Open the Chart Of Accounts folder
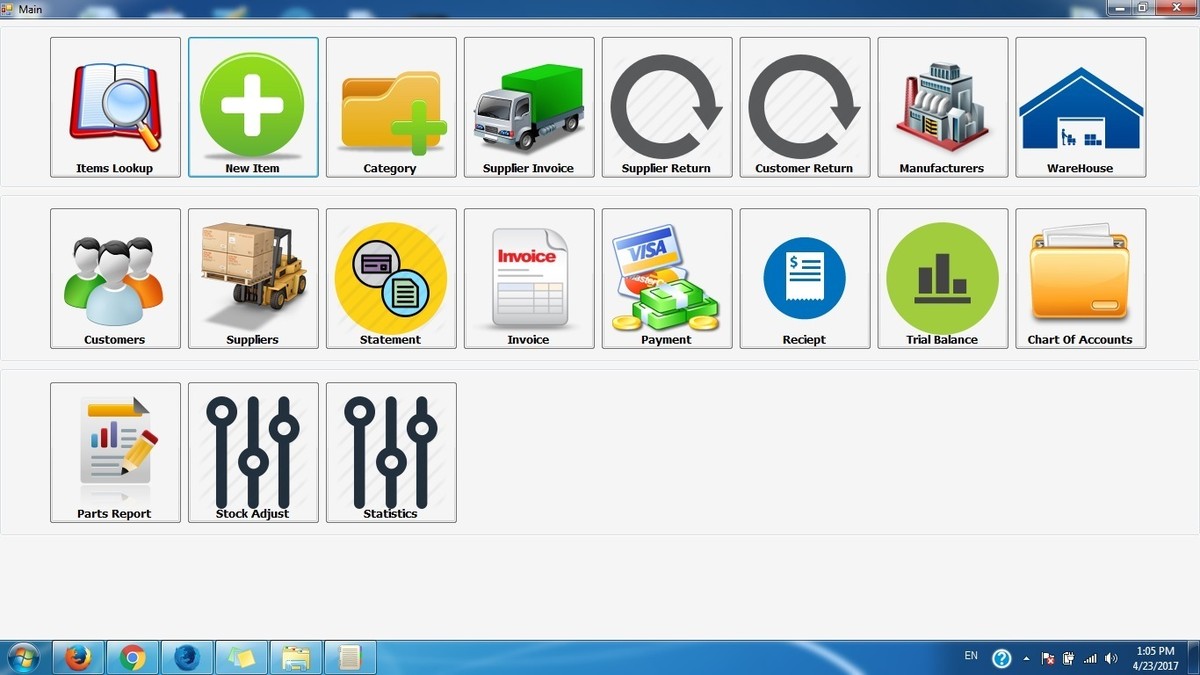The image size is (1200, 675). [1081, 278]
